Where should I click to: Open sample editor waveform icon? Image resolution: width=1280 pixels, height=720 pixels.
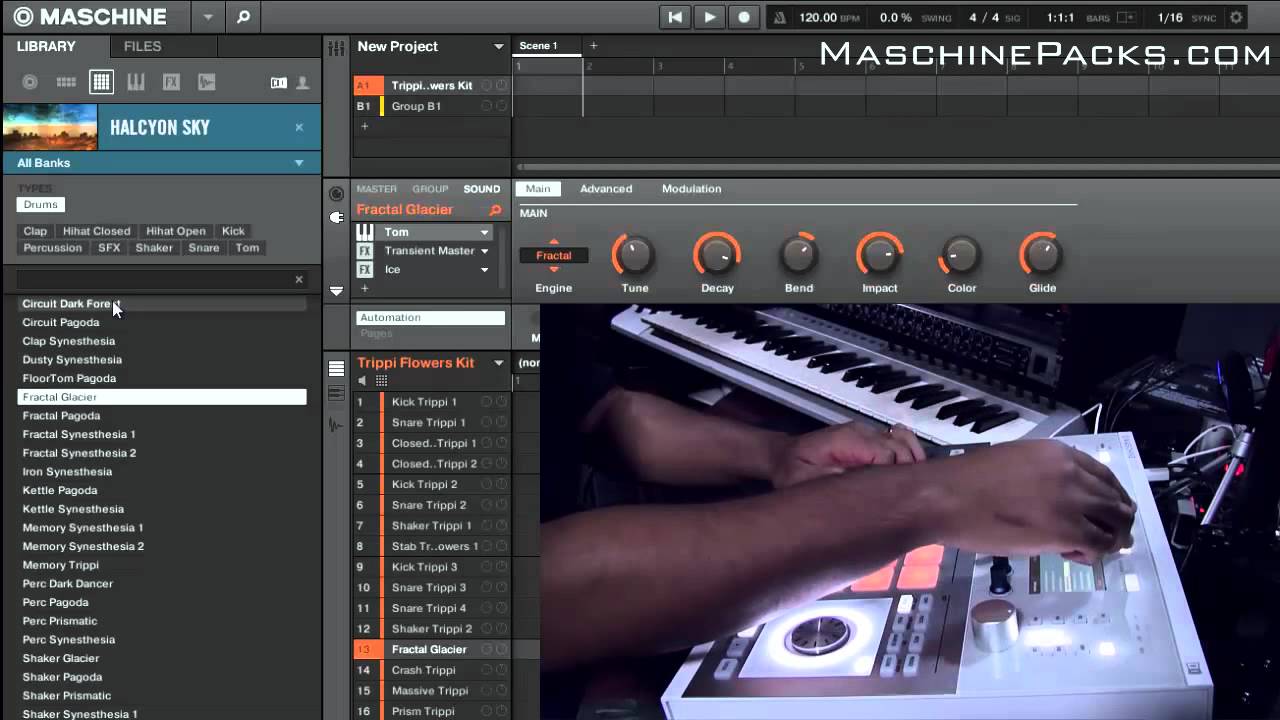pos(336,425)
